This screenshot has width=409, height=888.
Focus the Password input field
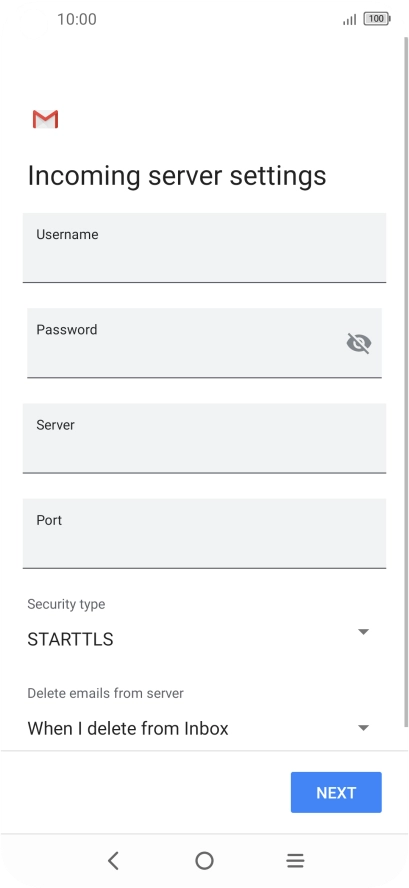(x=204, y=343)
